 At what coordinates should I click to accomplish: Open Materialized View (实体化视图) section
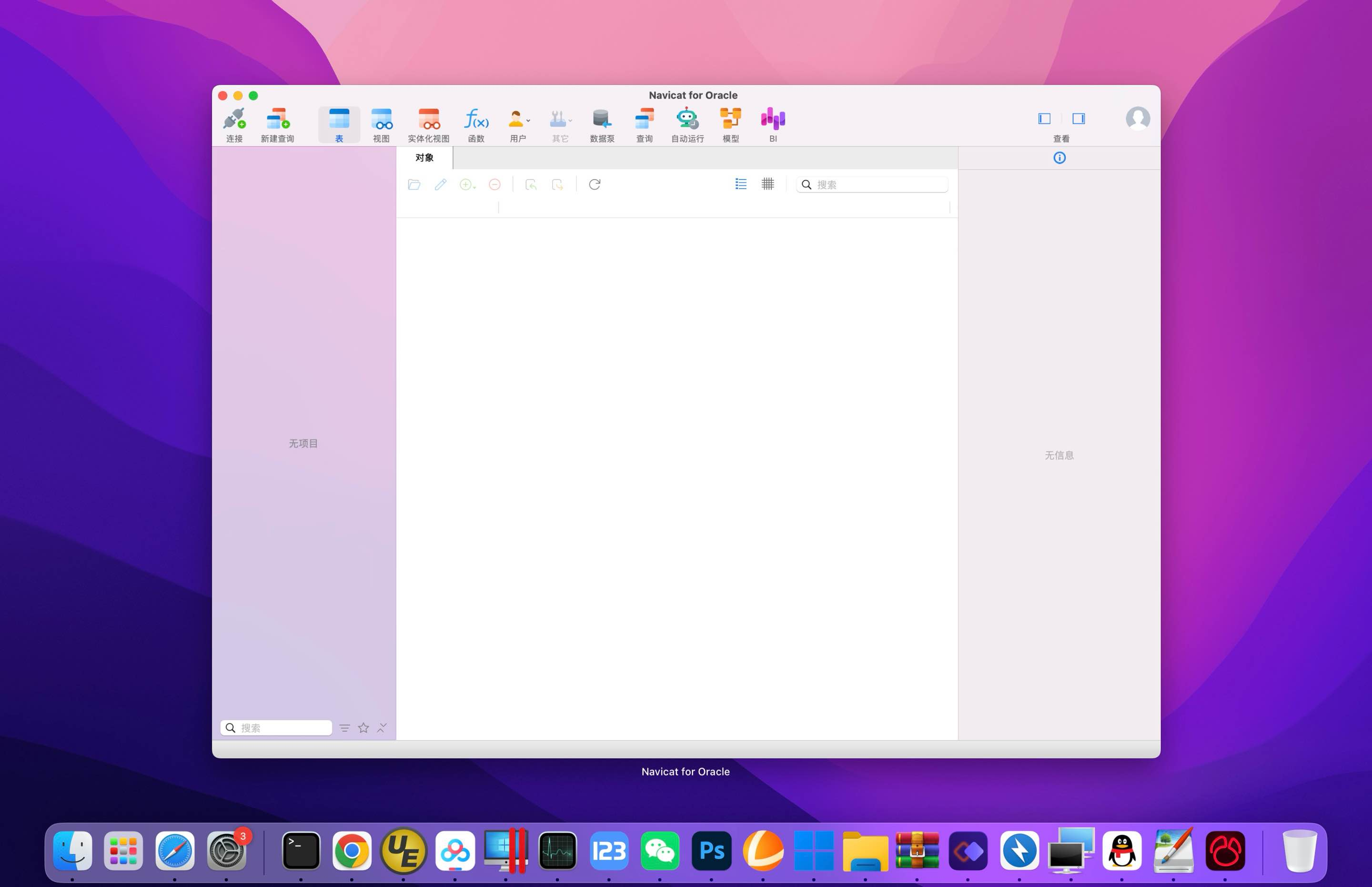[x=429, y=119]
